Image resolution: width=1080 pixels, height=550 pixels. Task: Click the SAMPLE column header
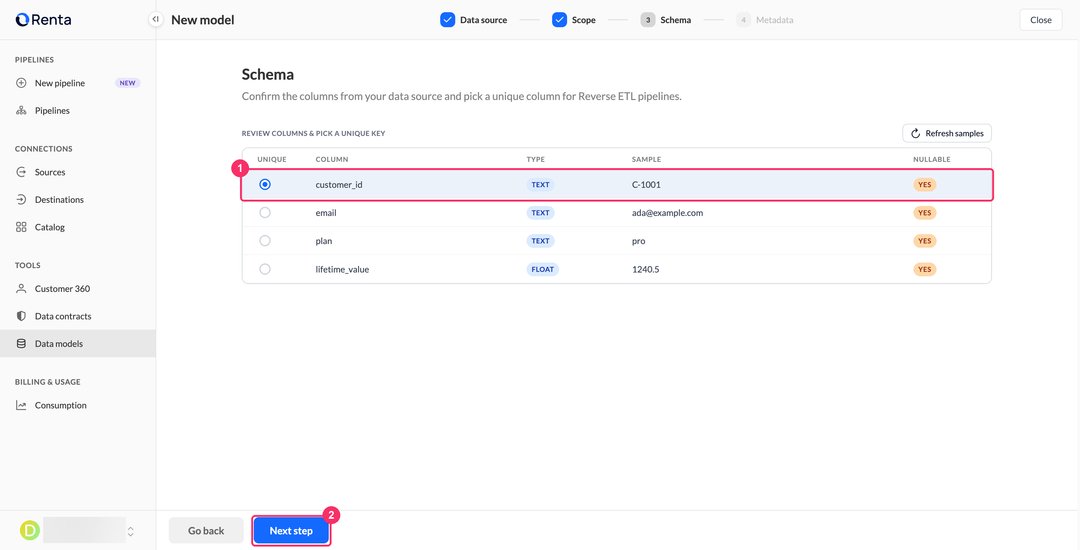(646, 159)
